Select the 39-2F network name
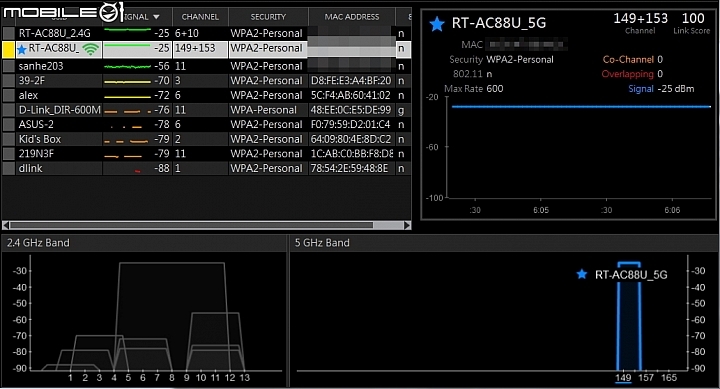This screenshot has height=389, width=720. click(x=32, y=81)
